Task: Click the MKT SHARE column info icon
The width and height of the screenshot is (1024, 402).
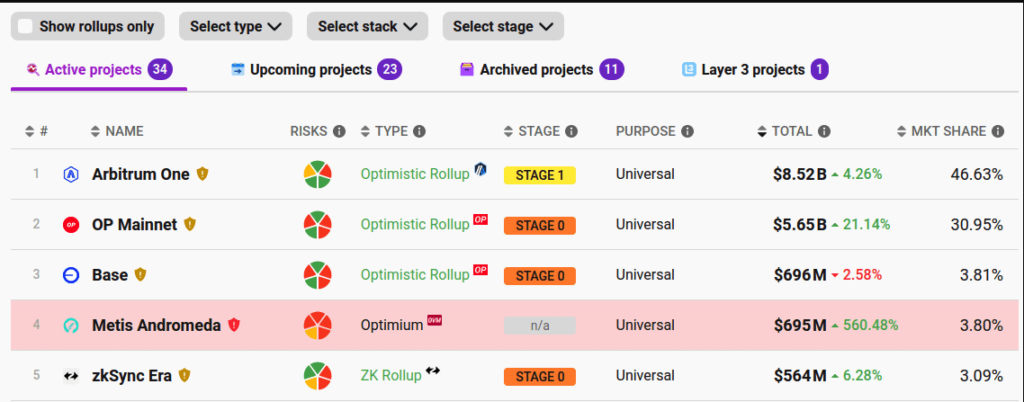Action: [x=997, y=131]
